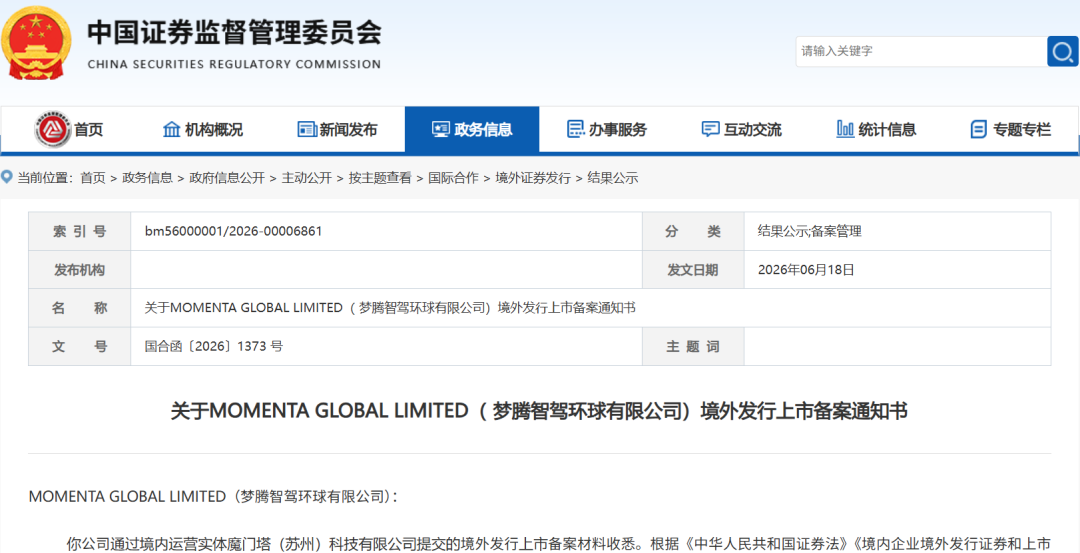Open the 机构概况 navigation tab

pos(203,129)
